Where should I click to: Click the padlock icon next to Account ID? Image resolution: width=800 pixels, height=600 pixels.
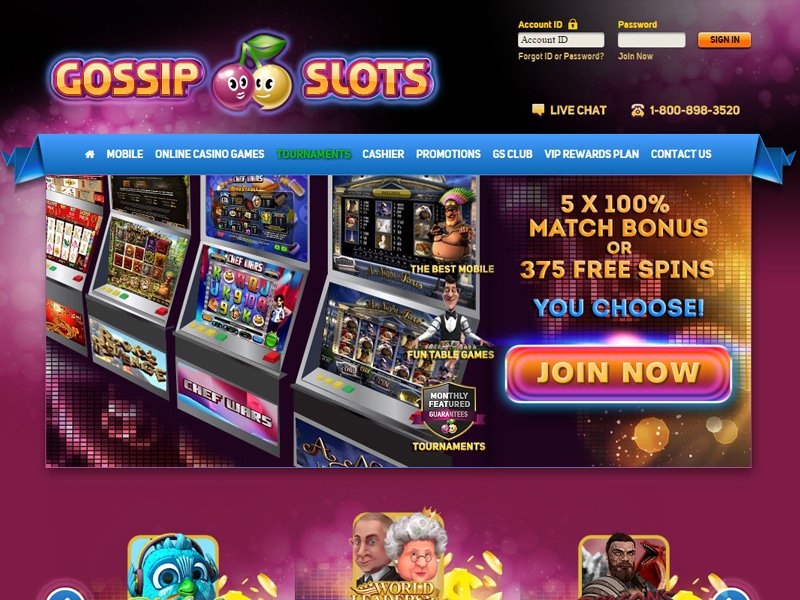coord(573,24)
